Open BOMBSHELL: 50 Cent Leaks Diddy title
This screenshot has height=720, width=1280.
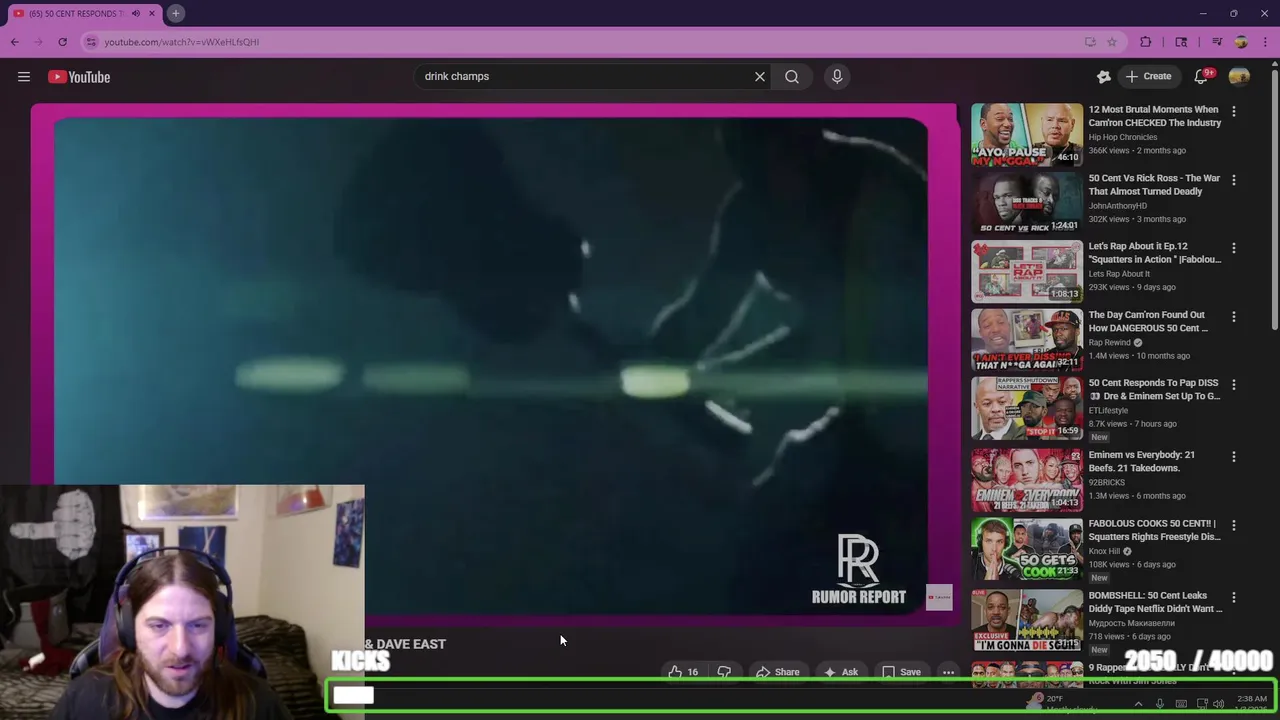[1155, 602]
